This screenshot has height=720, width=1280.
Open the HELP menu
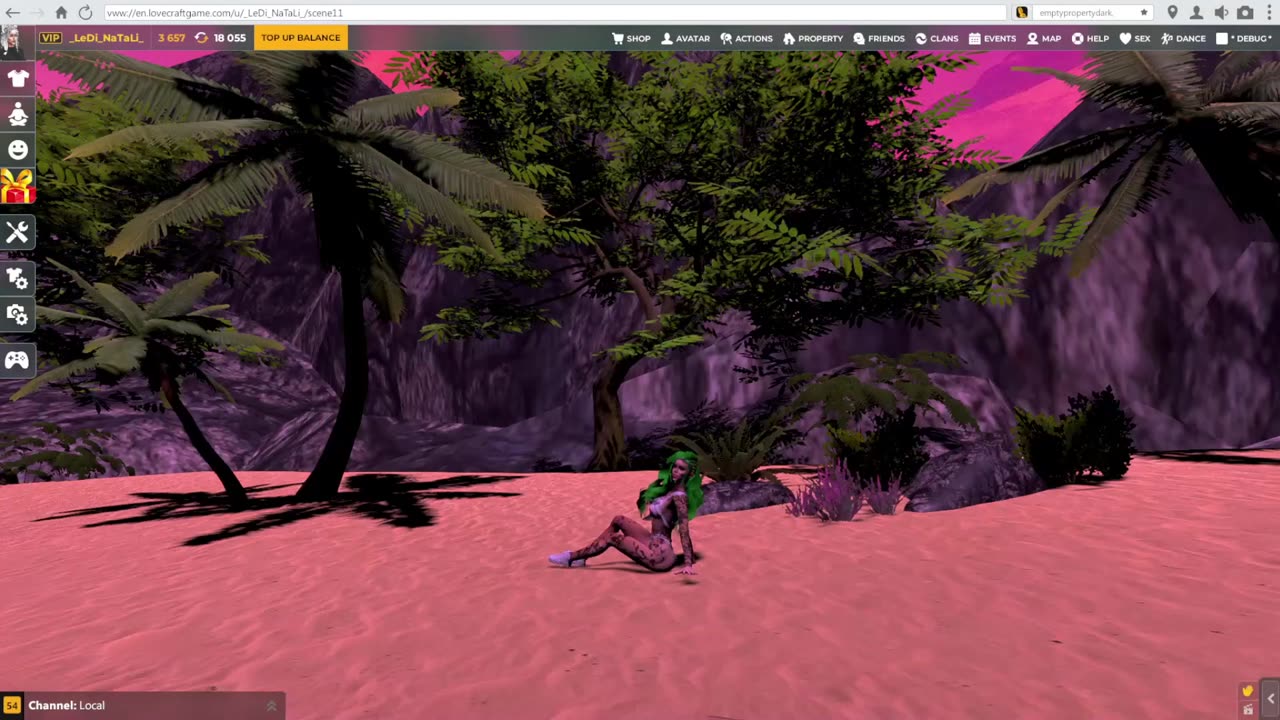coord(1090,38)
